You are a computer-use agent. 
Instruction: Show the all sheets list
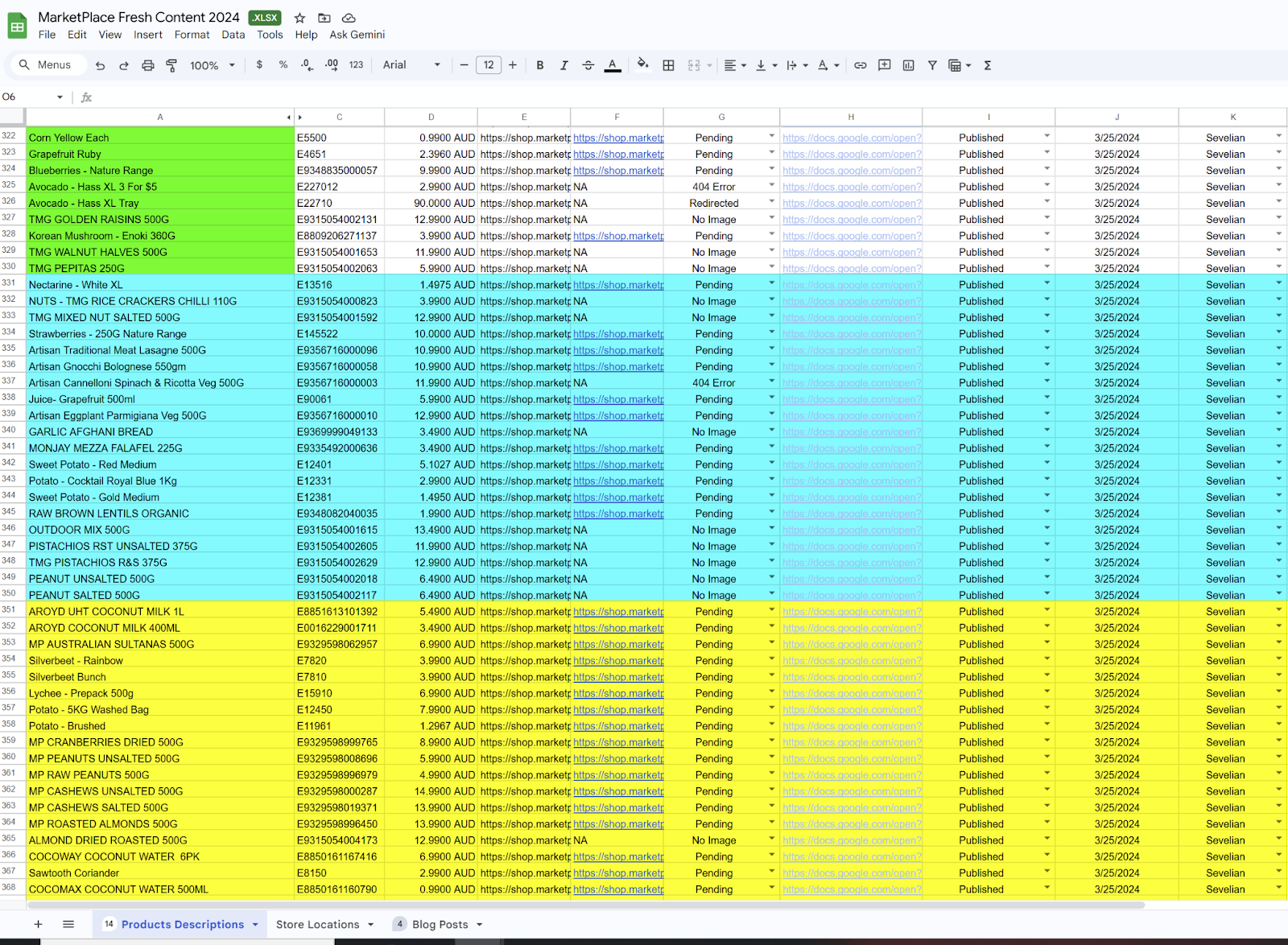coord(68,924)
